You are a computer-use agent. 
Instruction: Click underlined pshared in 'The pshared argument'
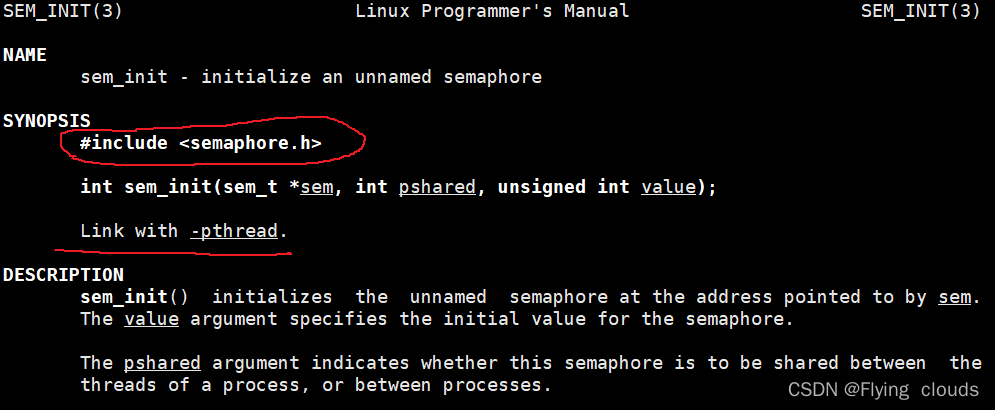click(162, 364)
